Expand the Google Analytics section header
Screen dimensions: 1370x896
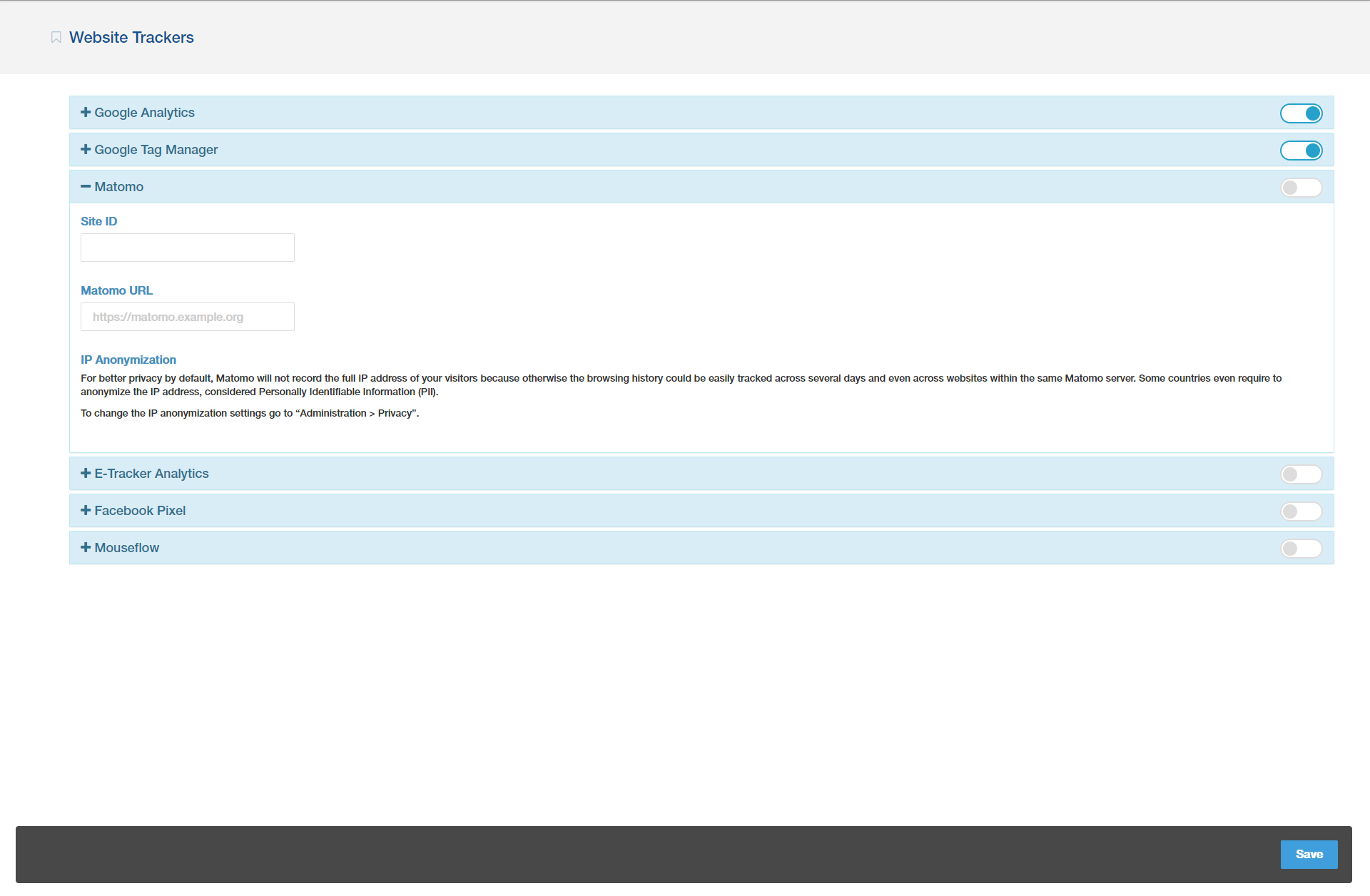coord(145,113)
